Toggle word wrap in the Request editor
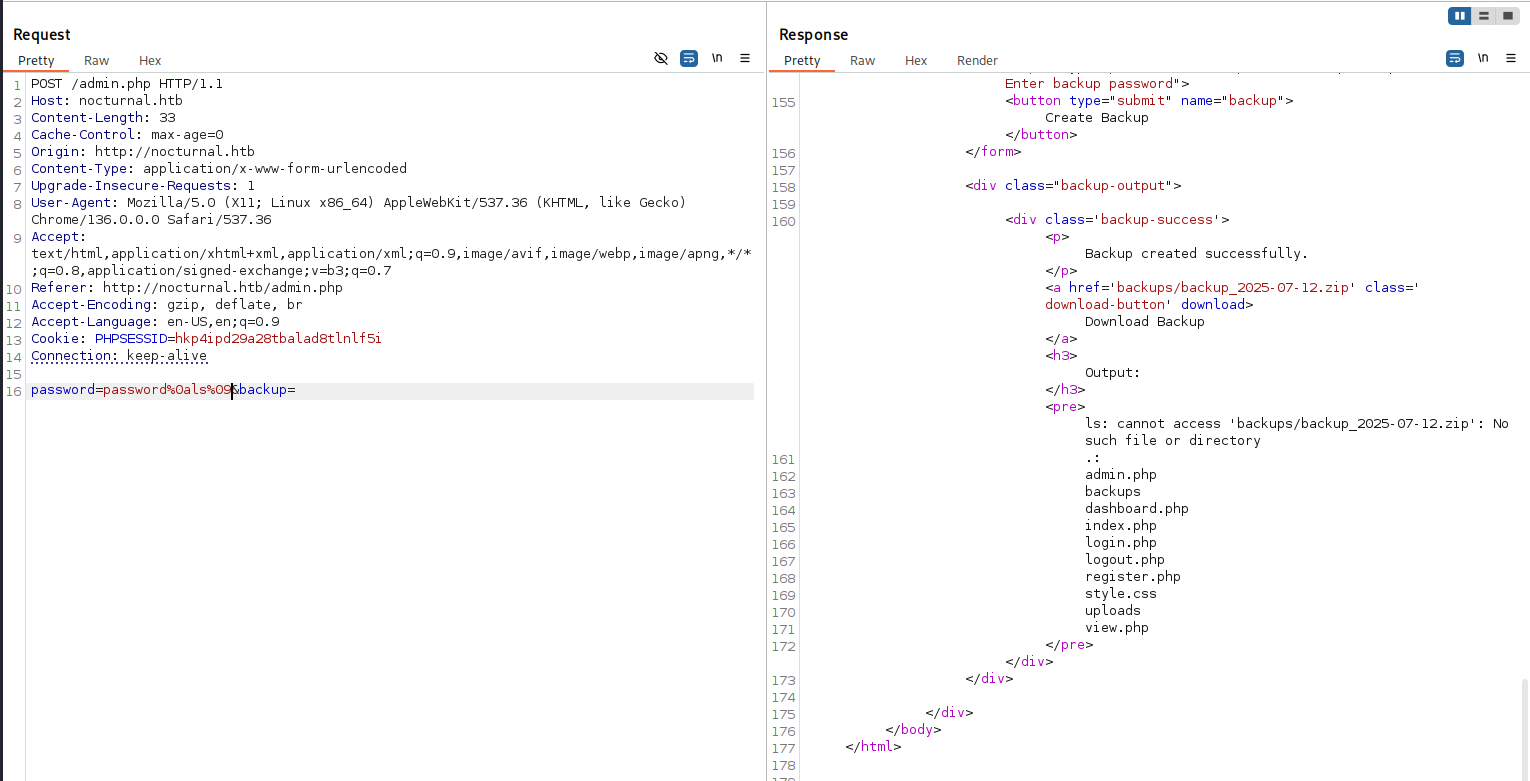1530x781 pixels. [688, 58]
